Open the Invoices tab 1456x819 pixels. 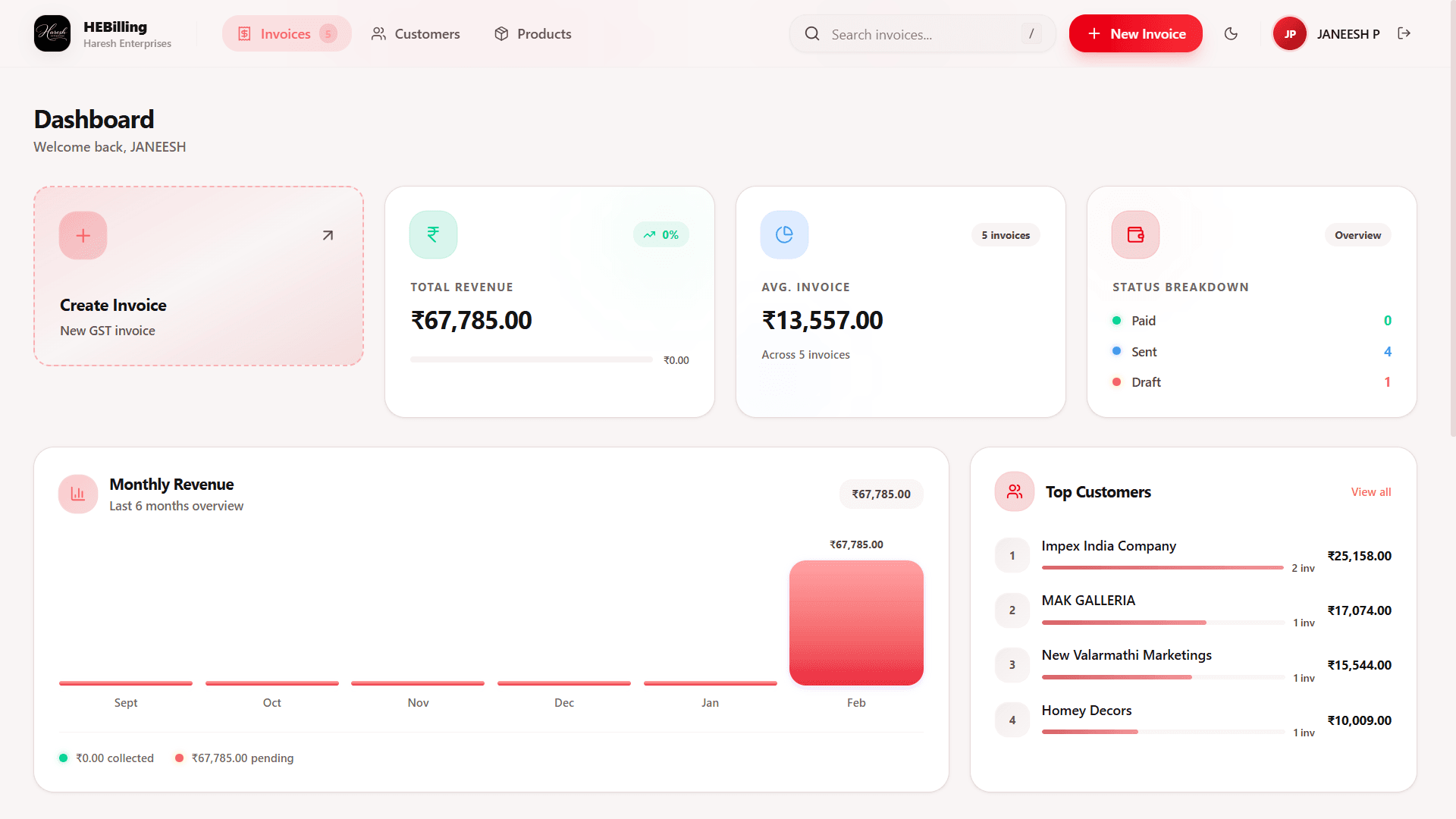click(x=286, y=33)
